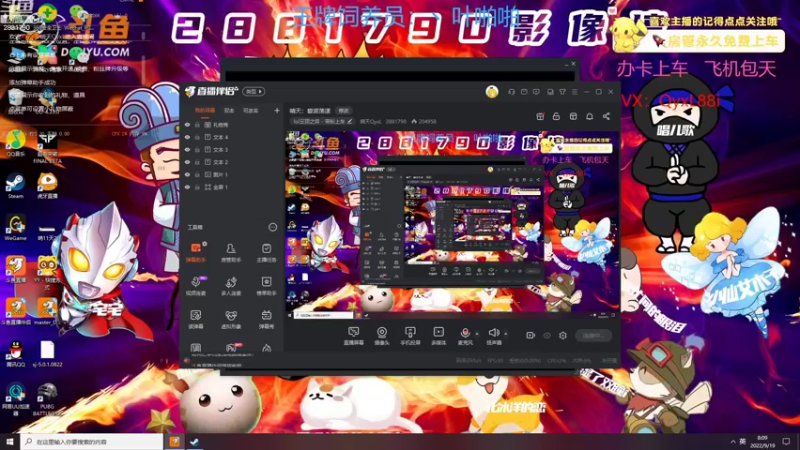Click the pencil icon to edit the room title
The height and width of the screenshot is (450, 800).
coord(349,121)
